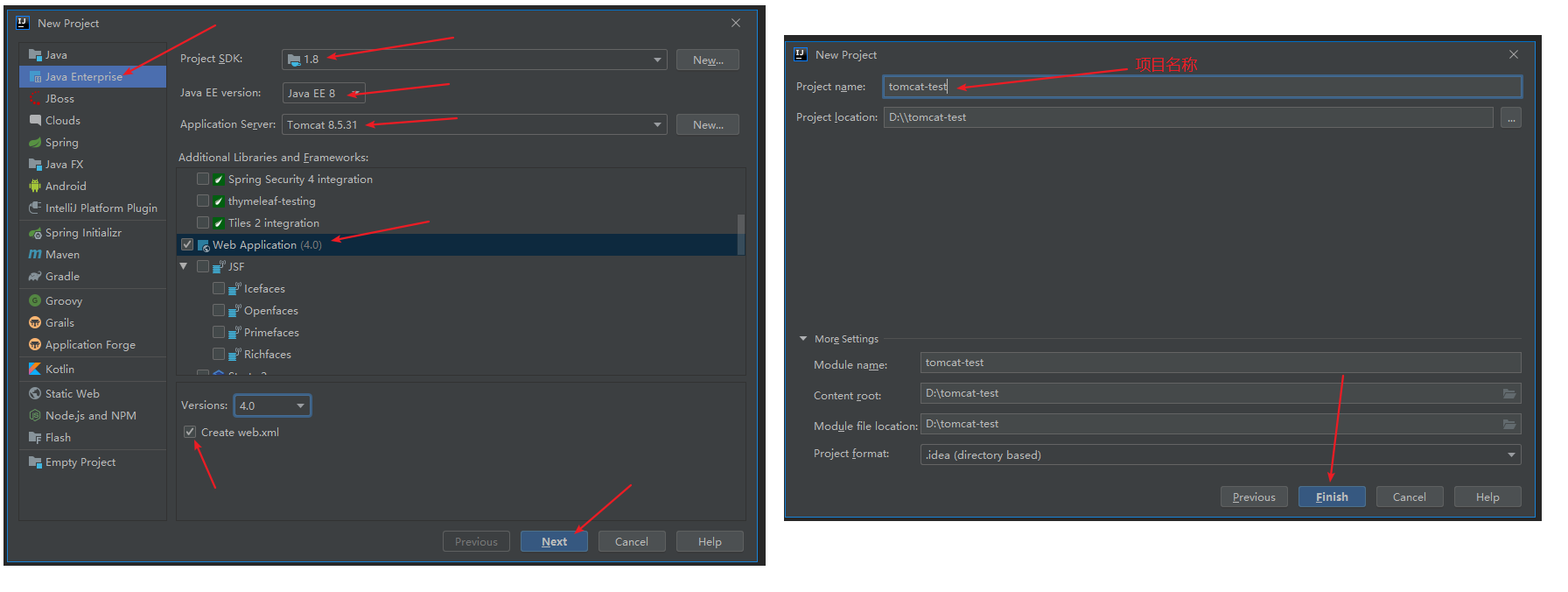The width and height of the screenshot is (1568, 592).
Task: Enable Spring Security 4 integration checkbox
Action: [203, 179]
